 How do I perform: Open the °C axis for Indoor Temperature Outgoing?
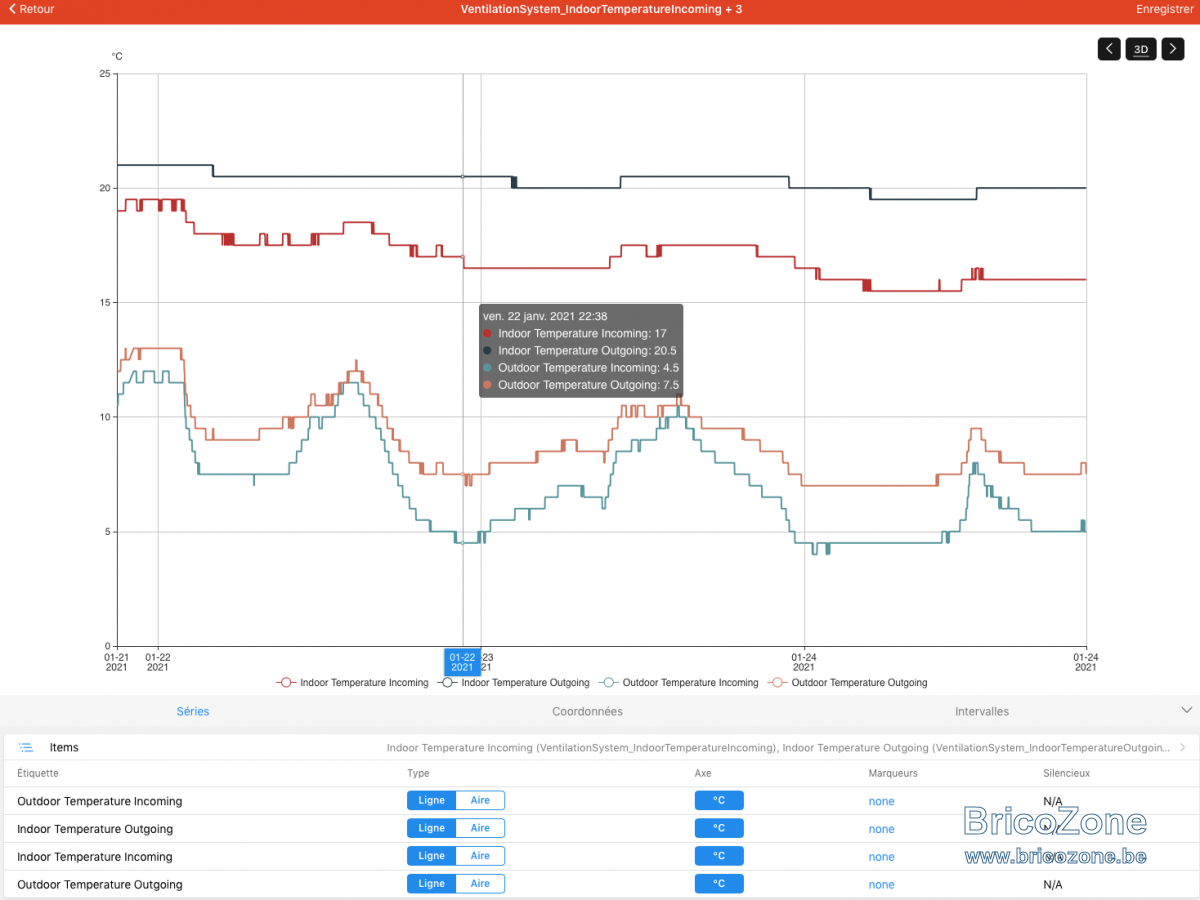[719, 828]
